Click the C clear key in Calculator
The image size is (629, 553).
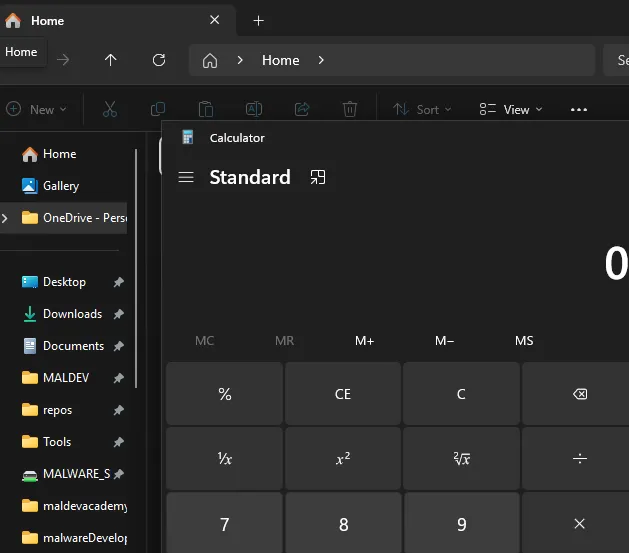pos(461,394)
